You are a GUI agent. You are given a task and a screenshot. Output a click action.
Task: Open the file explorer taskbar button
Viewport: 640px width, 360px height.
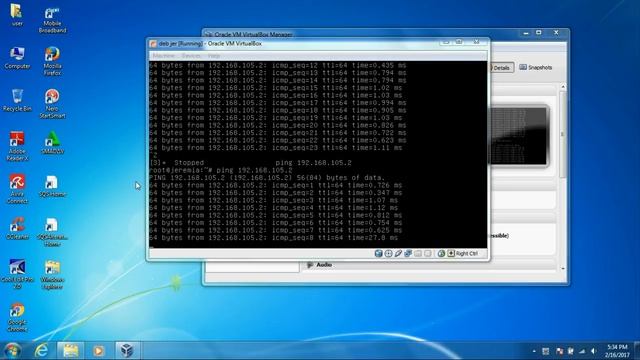click(70, 351)
